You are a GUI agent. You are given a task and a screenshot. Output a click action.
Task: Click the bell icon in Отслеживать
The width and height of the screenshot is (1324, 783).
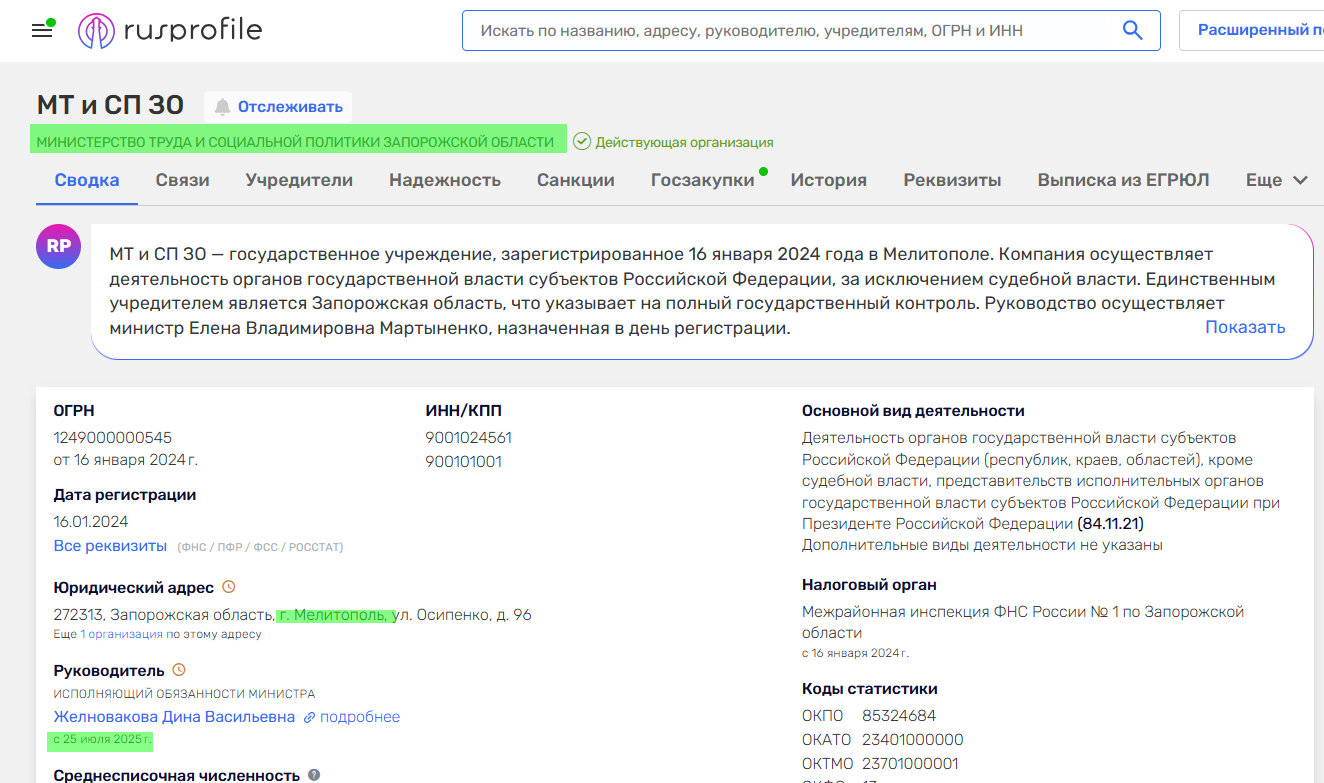pos(222,107)
